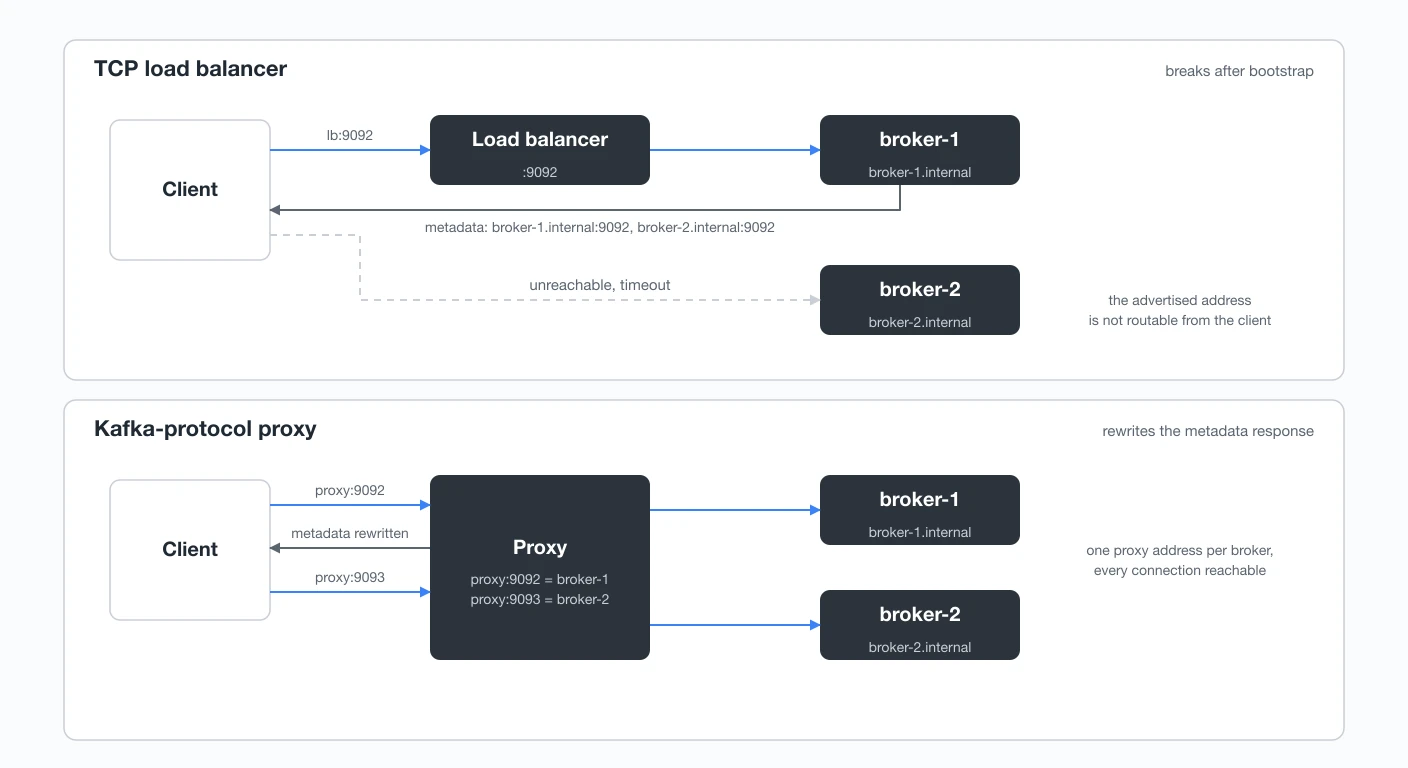Select the "lb:9092" arrow label

[350, 135]
